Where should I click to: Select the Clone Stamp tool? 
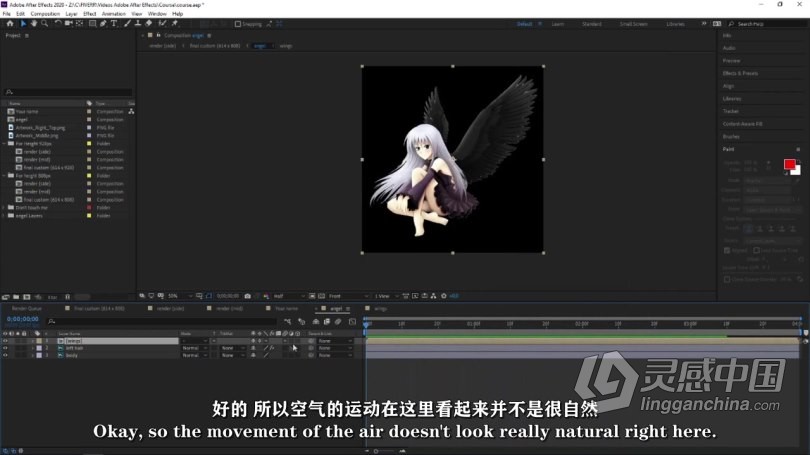click(138, 24)
